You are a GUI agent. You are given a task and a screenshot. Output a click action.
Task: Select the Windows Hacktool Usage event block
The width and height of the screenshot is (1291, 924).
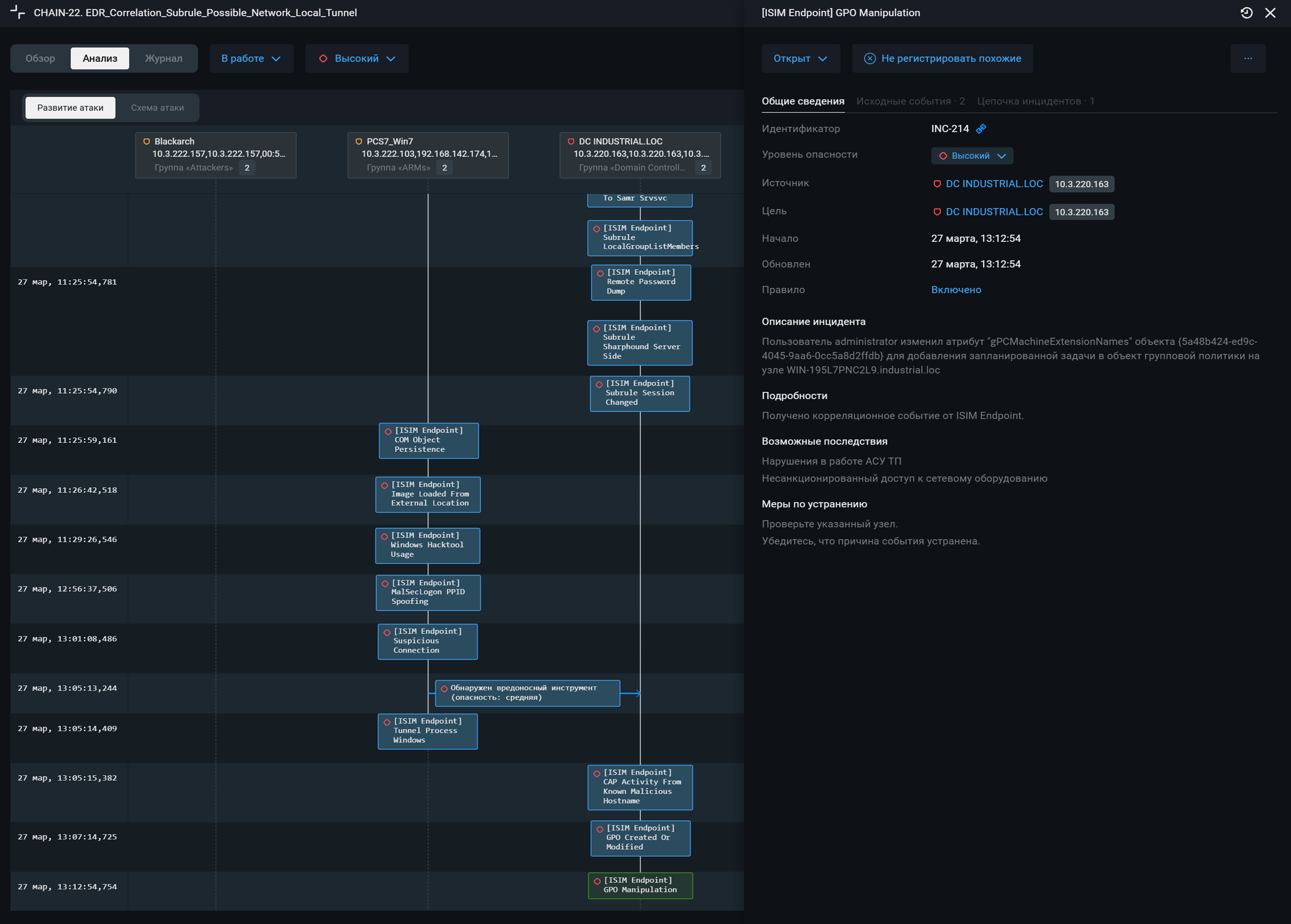click(x=427, y=546)
